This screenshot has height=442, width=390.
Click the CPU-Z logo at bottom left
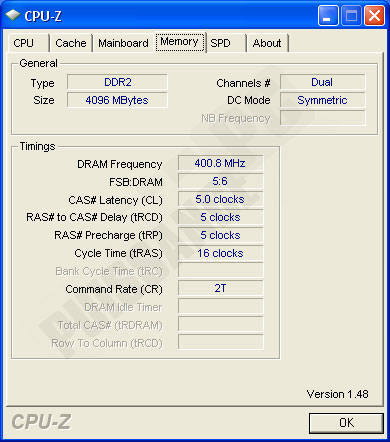pyautogui.click(x=41, y=421)
